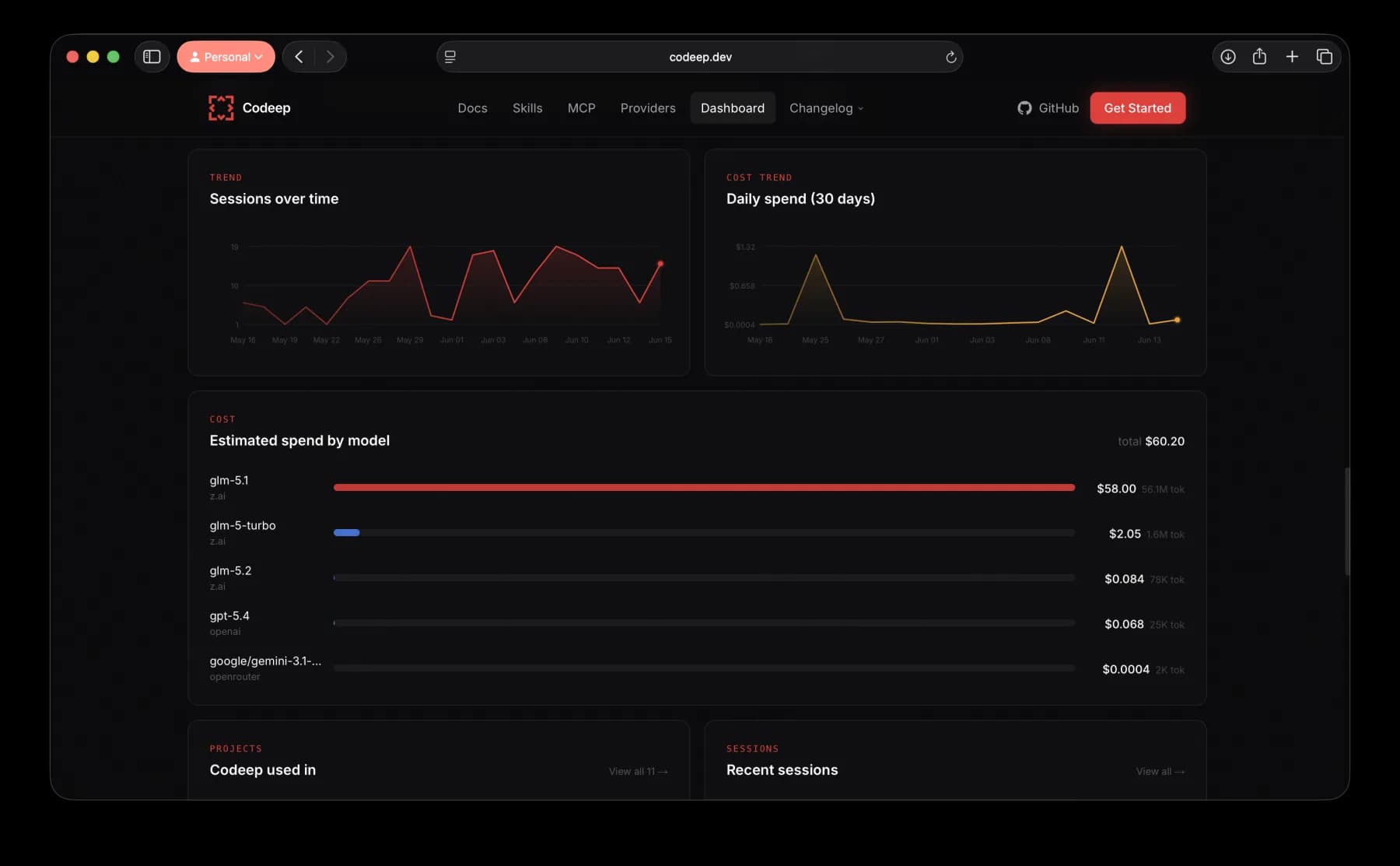This screenshot has height=866, width=1400.
Task: Open the downloads icon in the toolbar
Action: [1228, 57]
